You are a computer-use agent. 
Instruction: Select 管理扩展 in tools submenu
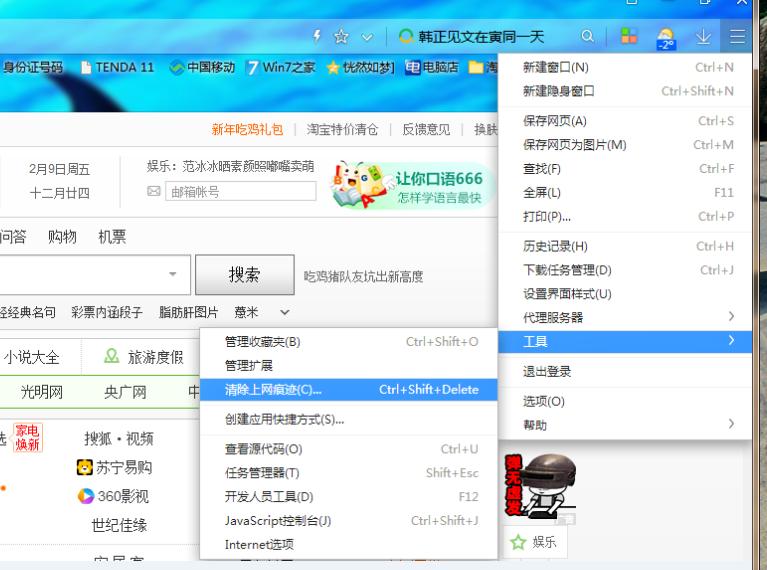click(x=349, y=365)
